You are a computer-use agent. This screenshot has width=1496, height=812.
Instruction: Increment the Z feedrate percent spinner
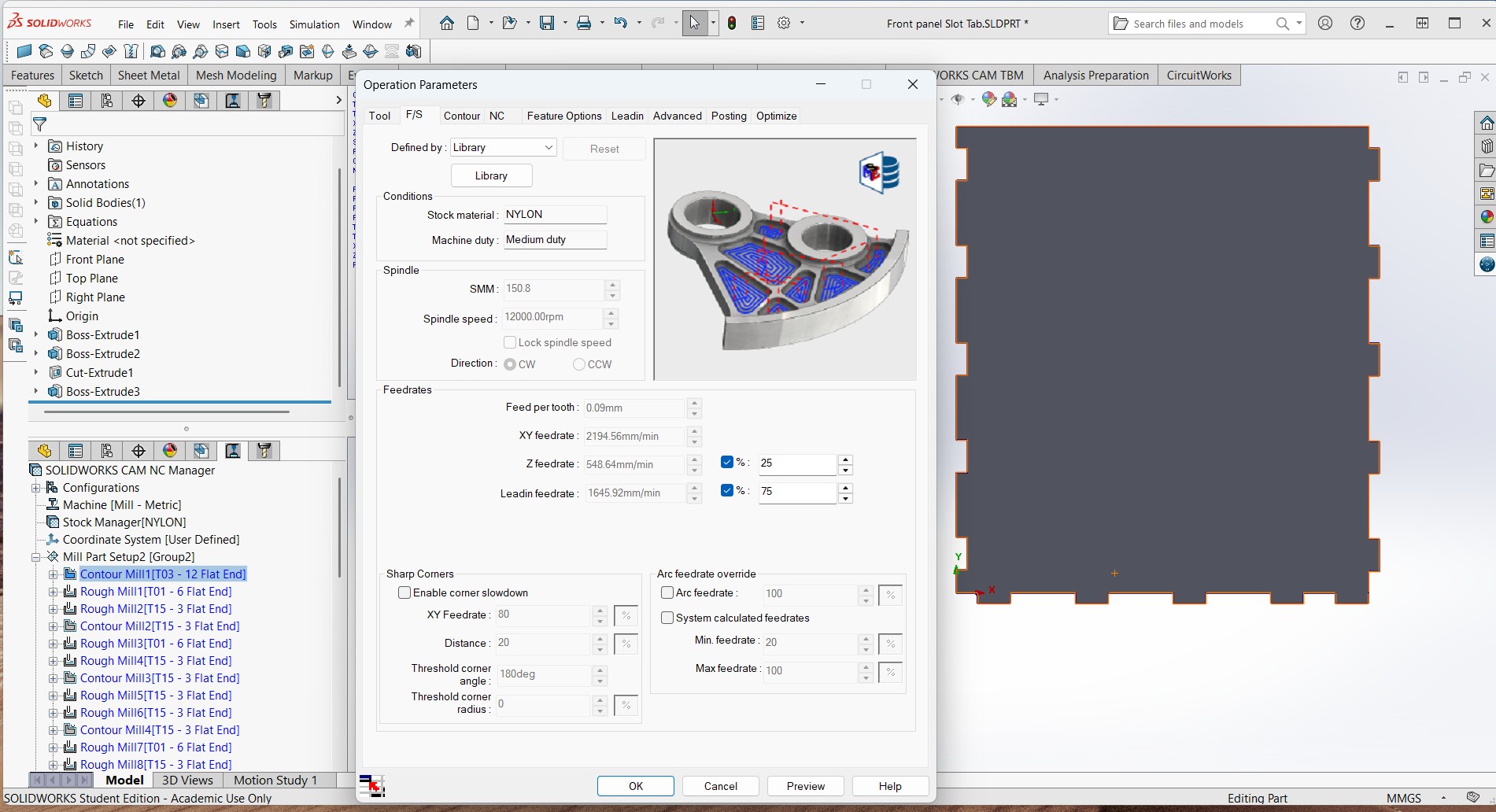tap(845, 459)
